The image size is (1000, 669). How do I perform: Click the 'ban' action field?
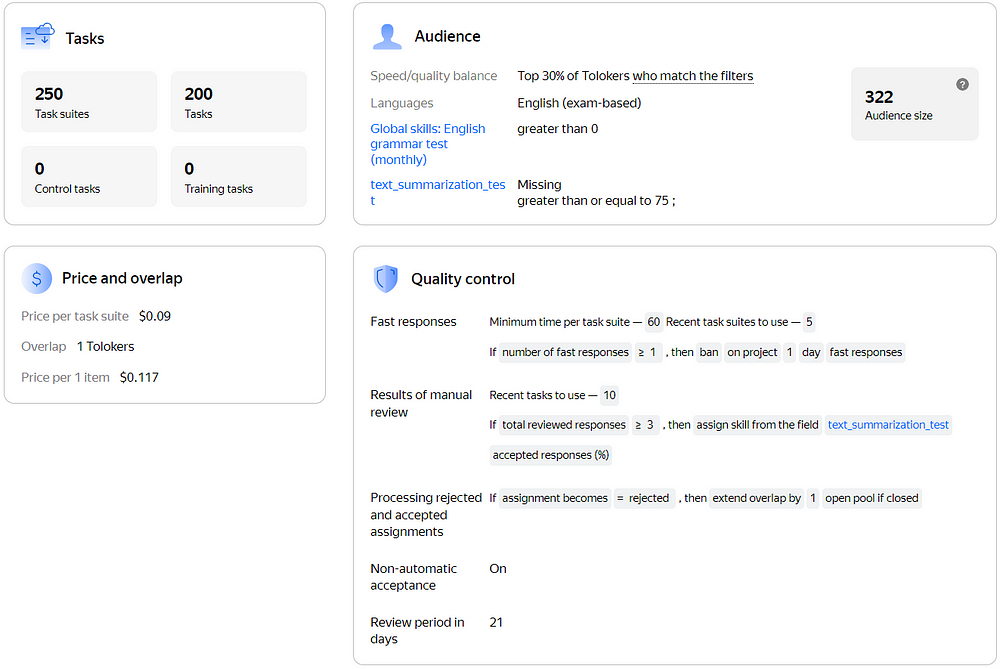tap(709, 352)
